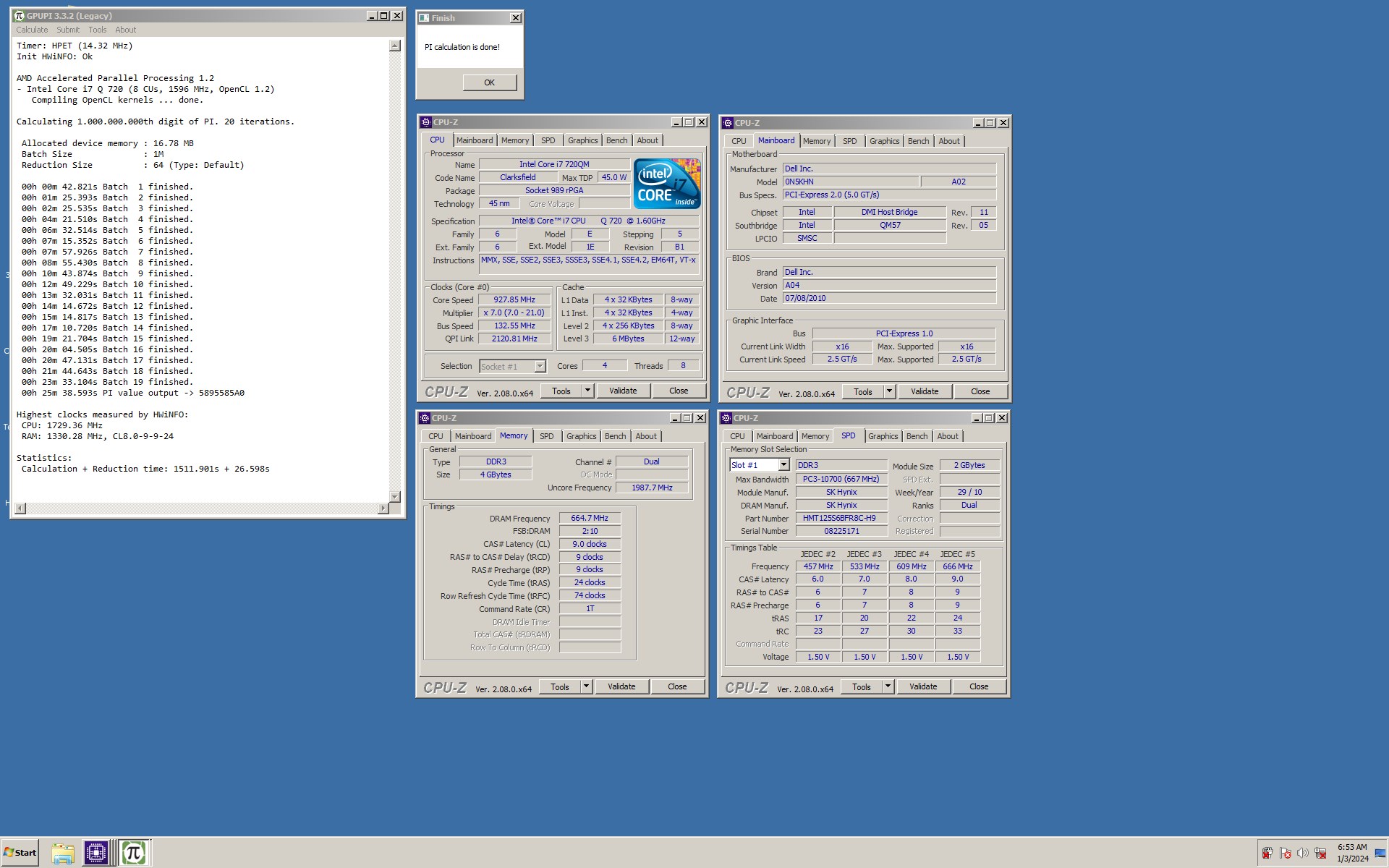Click the Uncore Frequency 1987.7 MHz field
This screenshot has height=868, width=1389.
[x=653, y=488]
